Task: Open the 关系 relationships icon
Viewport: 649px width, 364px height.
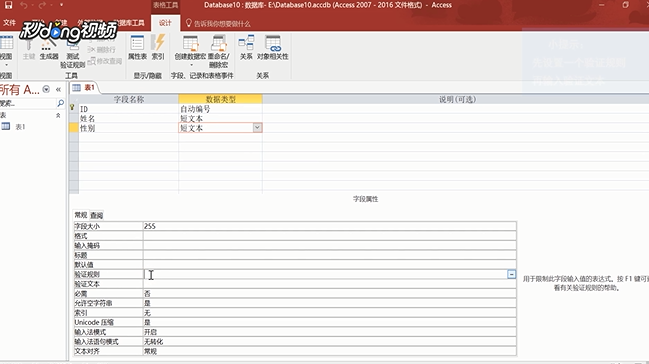Action: point(246,48)
